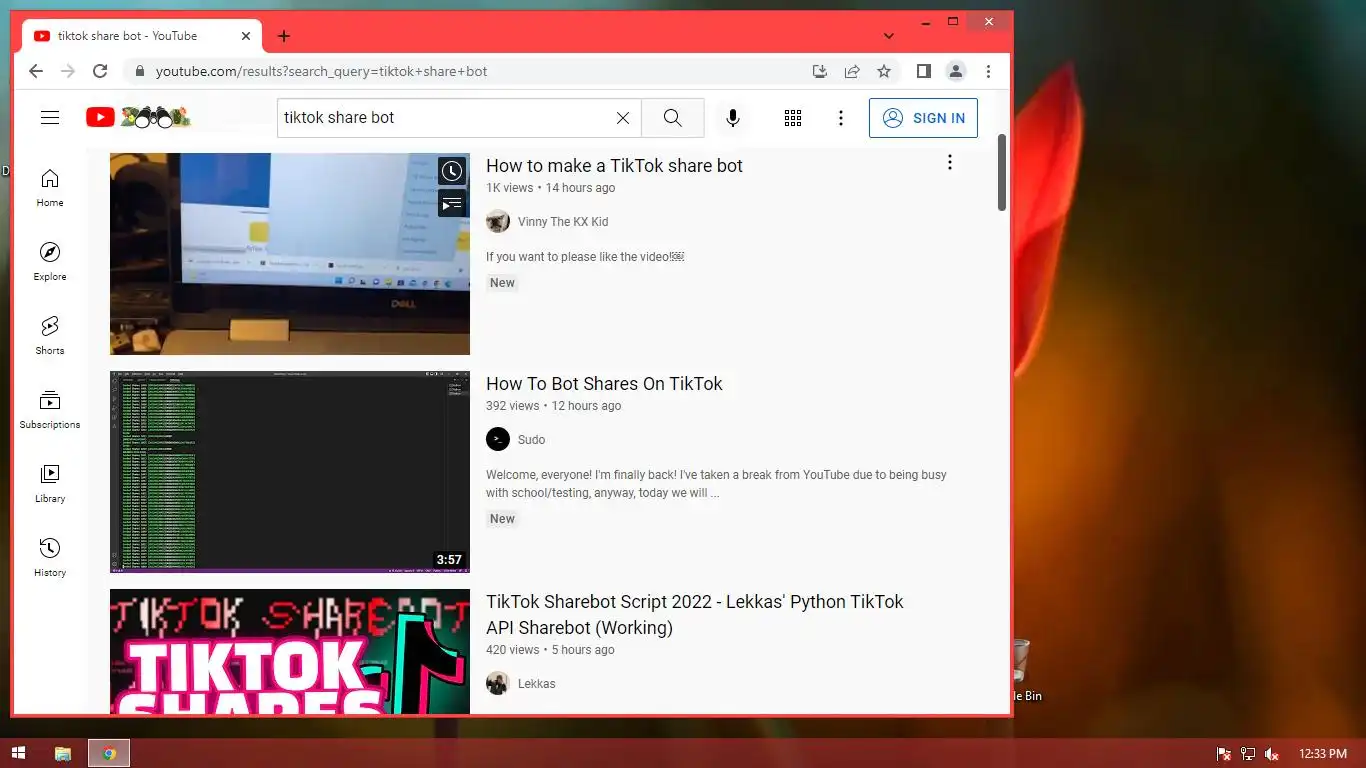Click Lekkas channel avatar

tap(498, 684)
